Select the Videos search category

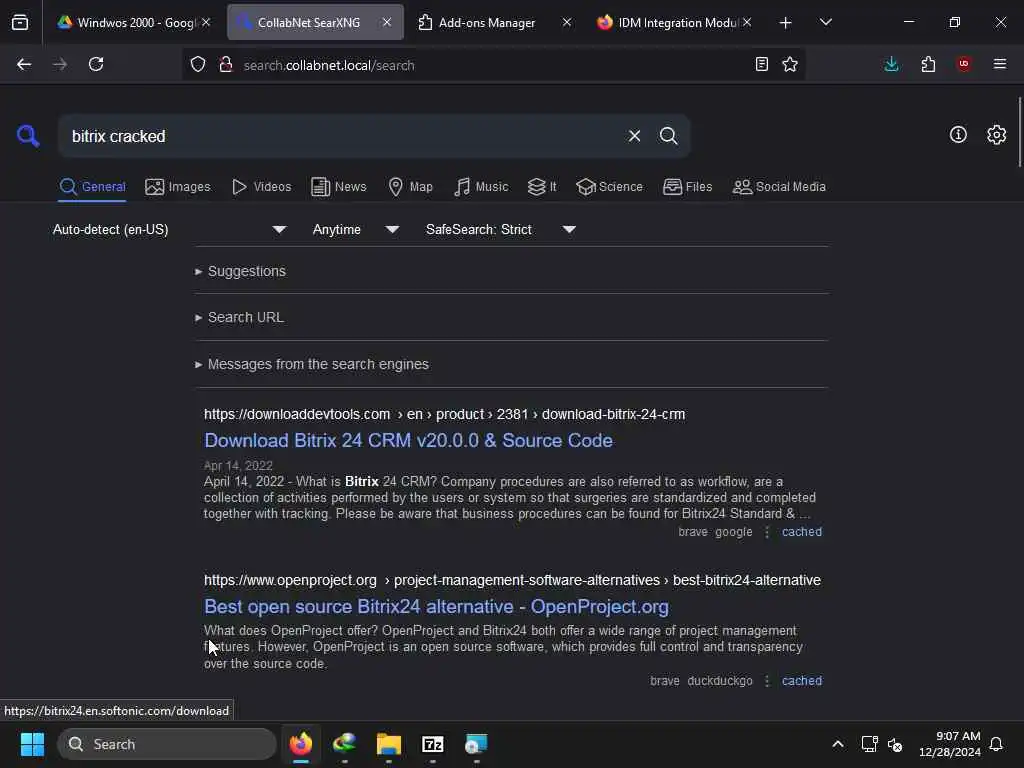(x=261, y=187)
